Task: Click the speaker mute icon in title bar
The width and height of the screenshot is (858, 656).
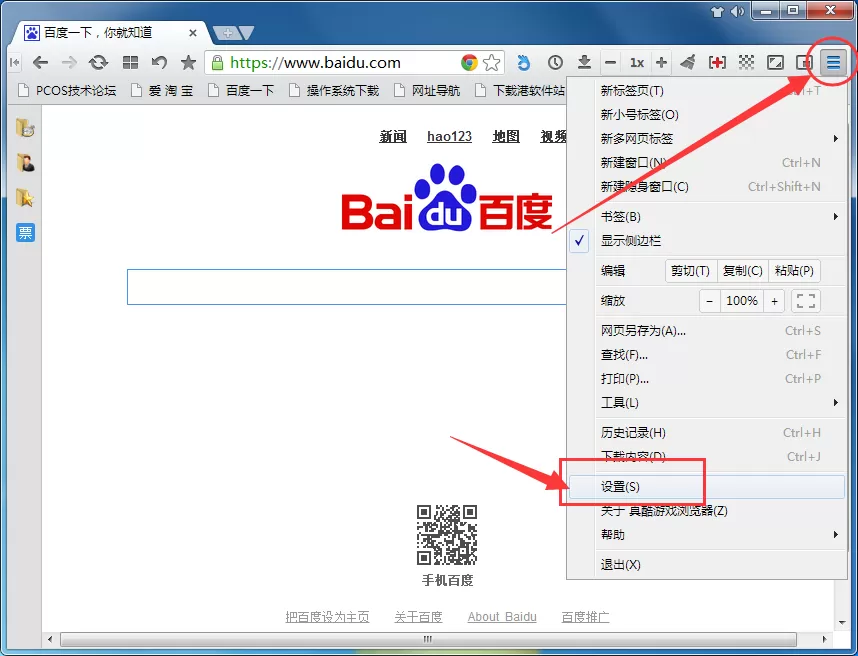Action: pos(738,11)
